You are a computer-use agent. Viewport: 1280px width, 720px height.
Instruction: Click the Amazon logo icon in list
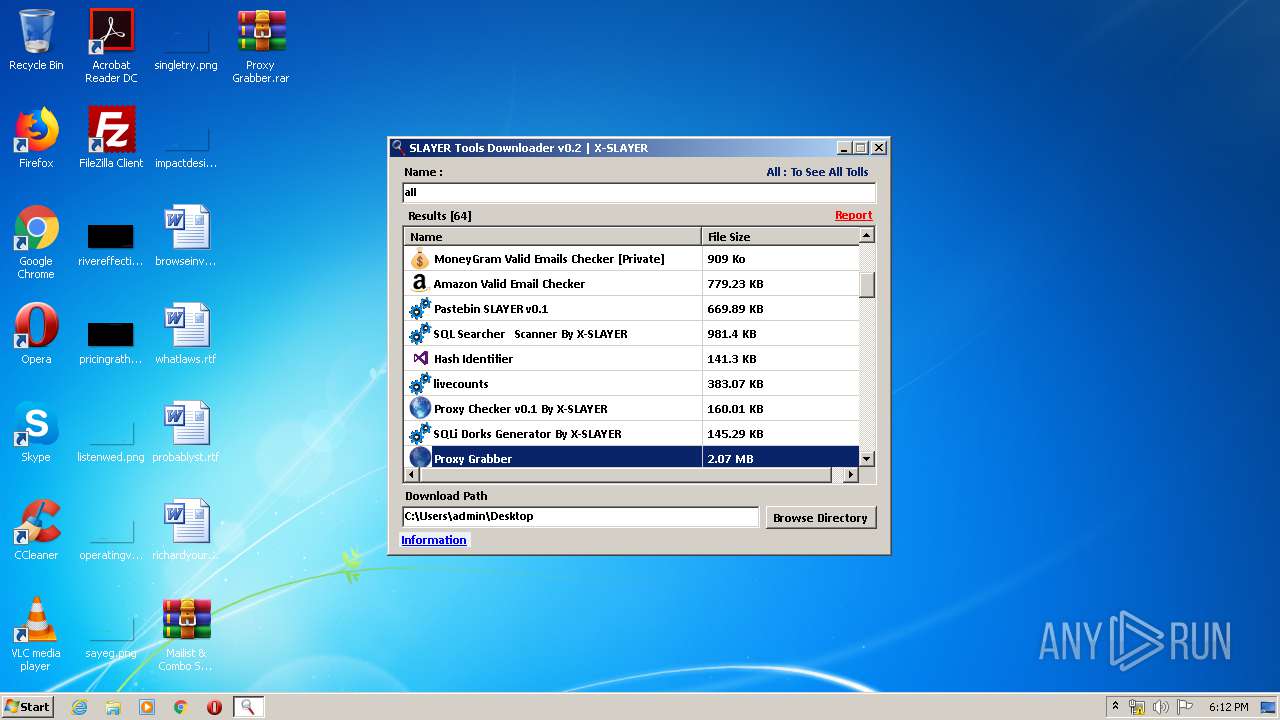pyautogui.click(x=420, y=284)
